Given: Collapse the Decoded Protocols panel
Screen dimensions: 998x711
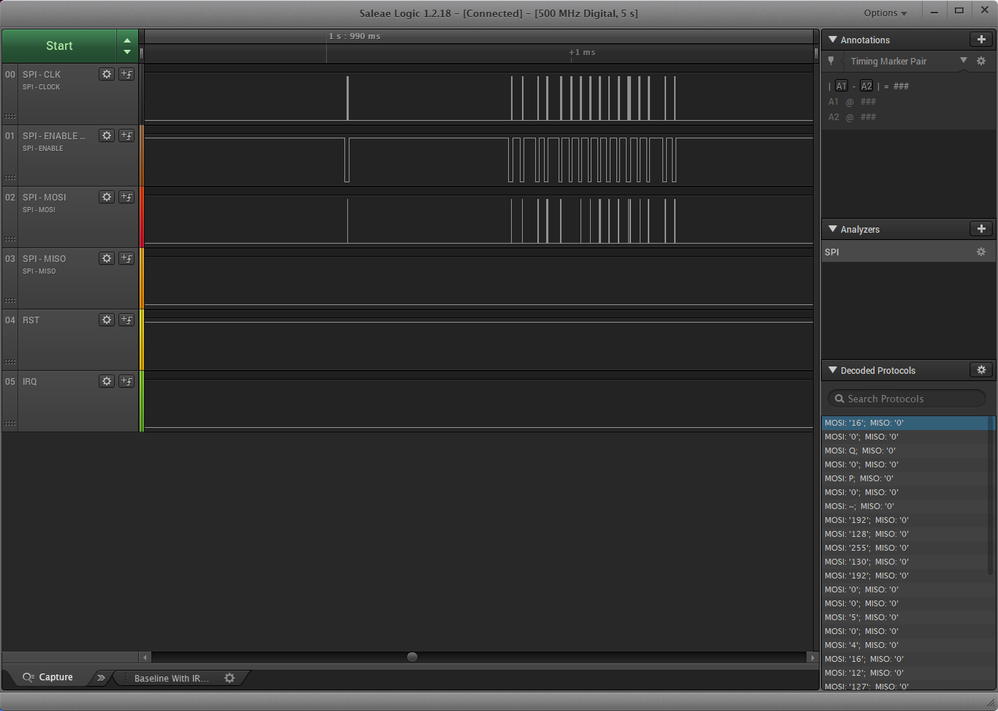Looking at the screenshot, I should (833, 370).
